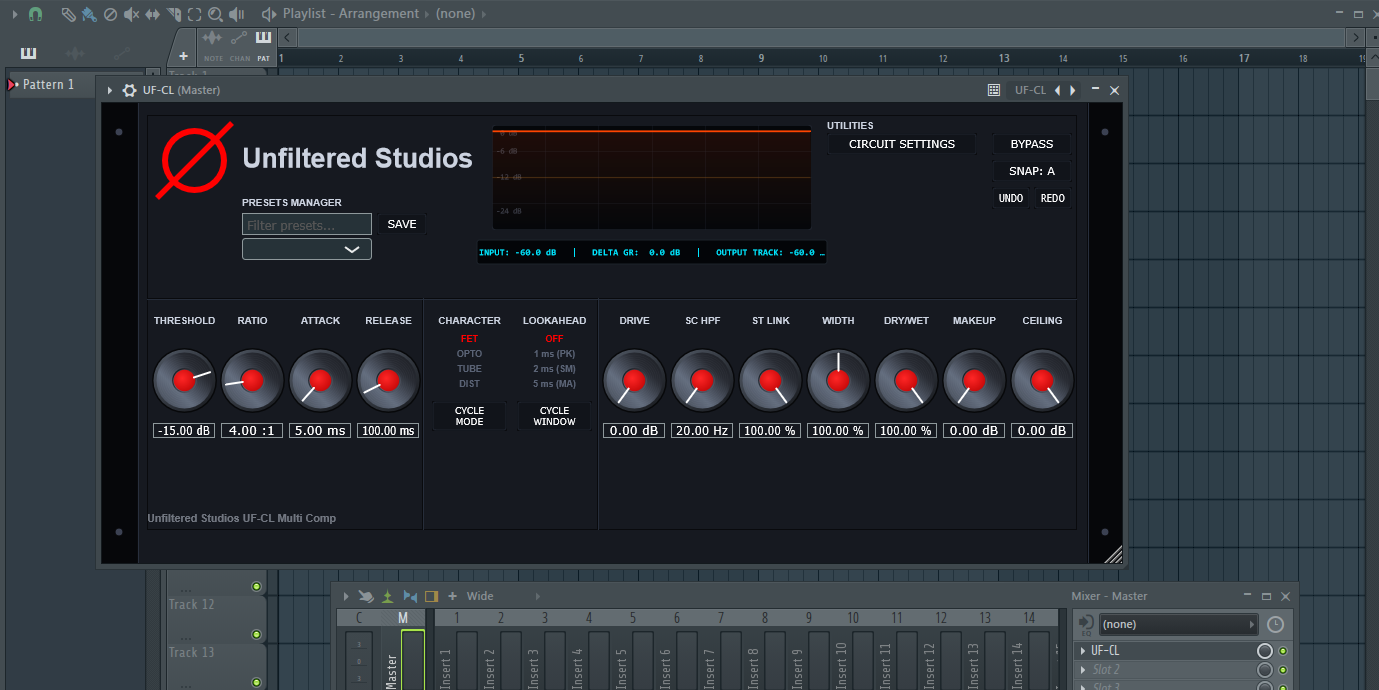
Task: Click CYCLE WINDOW button
Action: click(x=555, y=416)
